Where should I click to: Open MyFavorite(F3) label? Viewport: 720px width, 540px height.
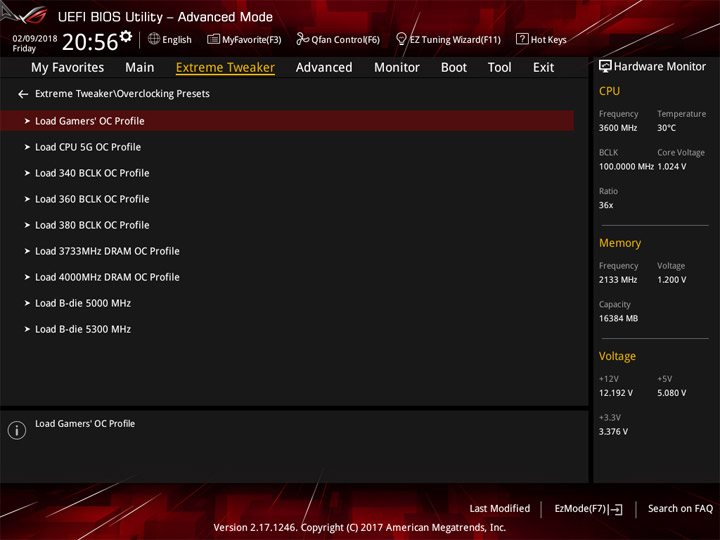[x=252, y=40]
